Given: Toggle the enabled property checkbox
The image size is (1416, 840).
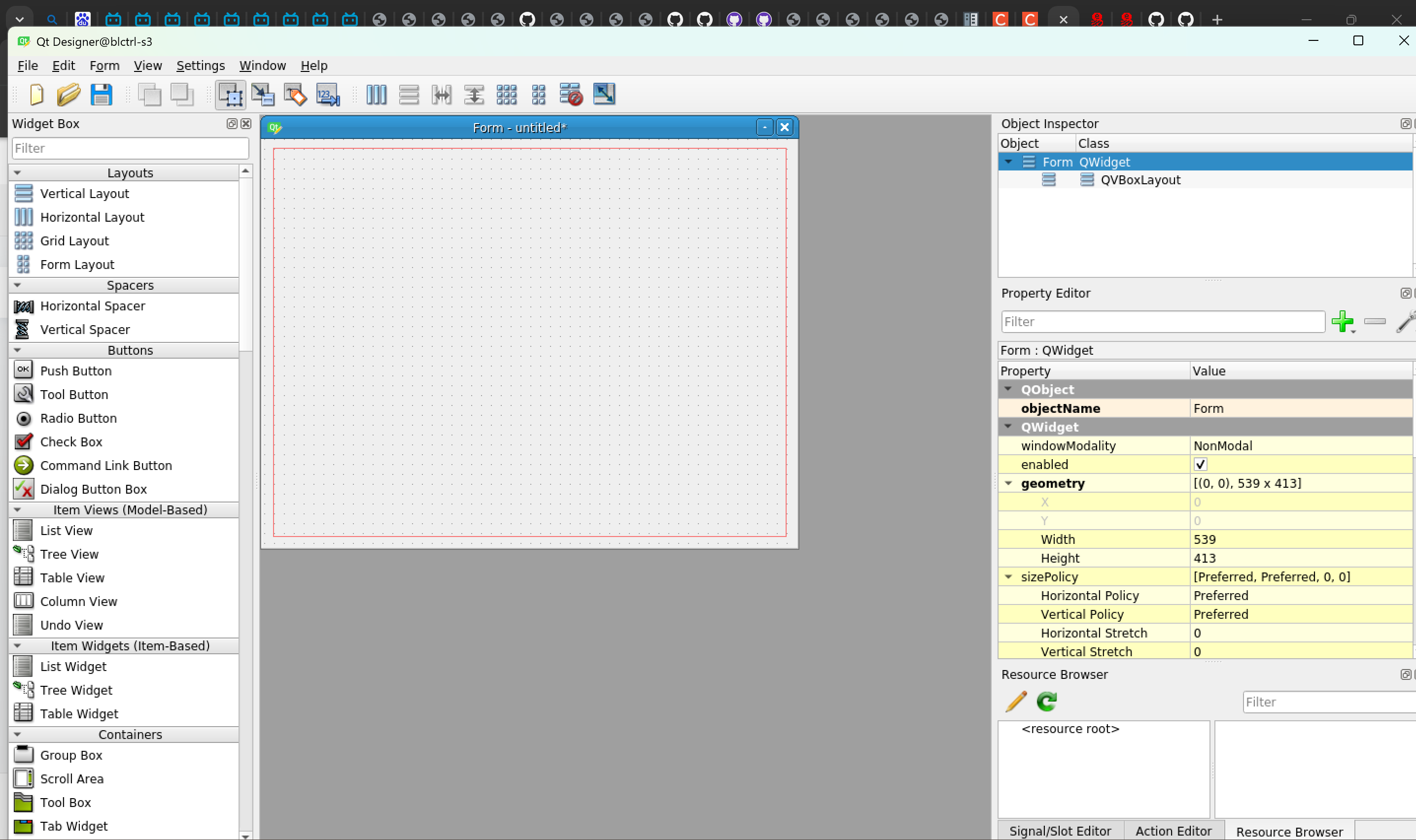Looking at the screenshot, I should [1200, 464].
